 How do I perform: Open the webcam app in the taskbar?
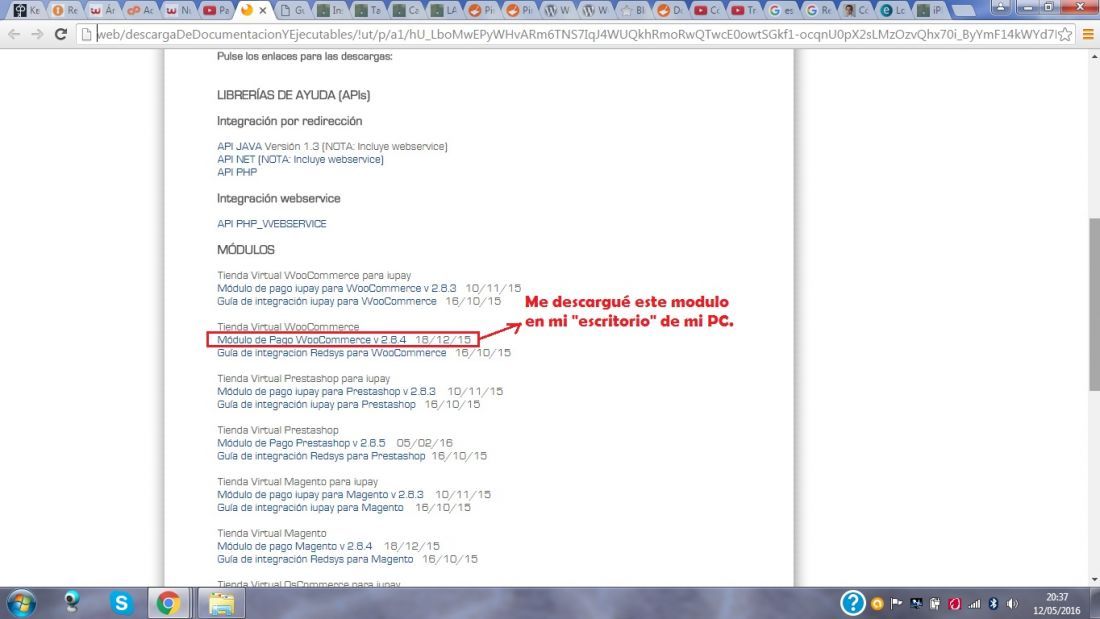click(72, 603)
